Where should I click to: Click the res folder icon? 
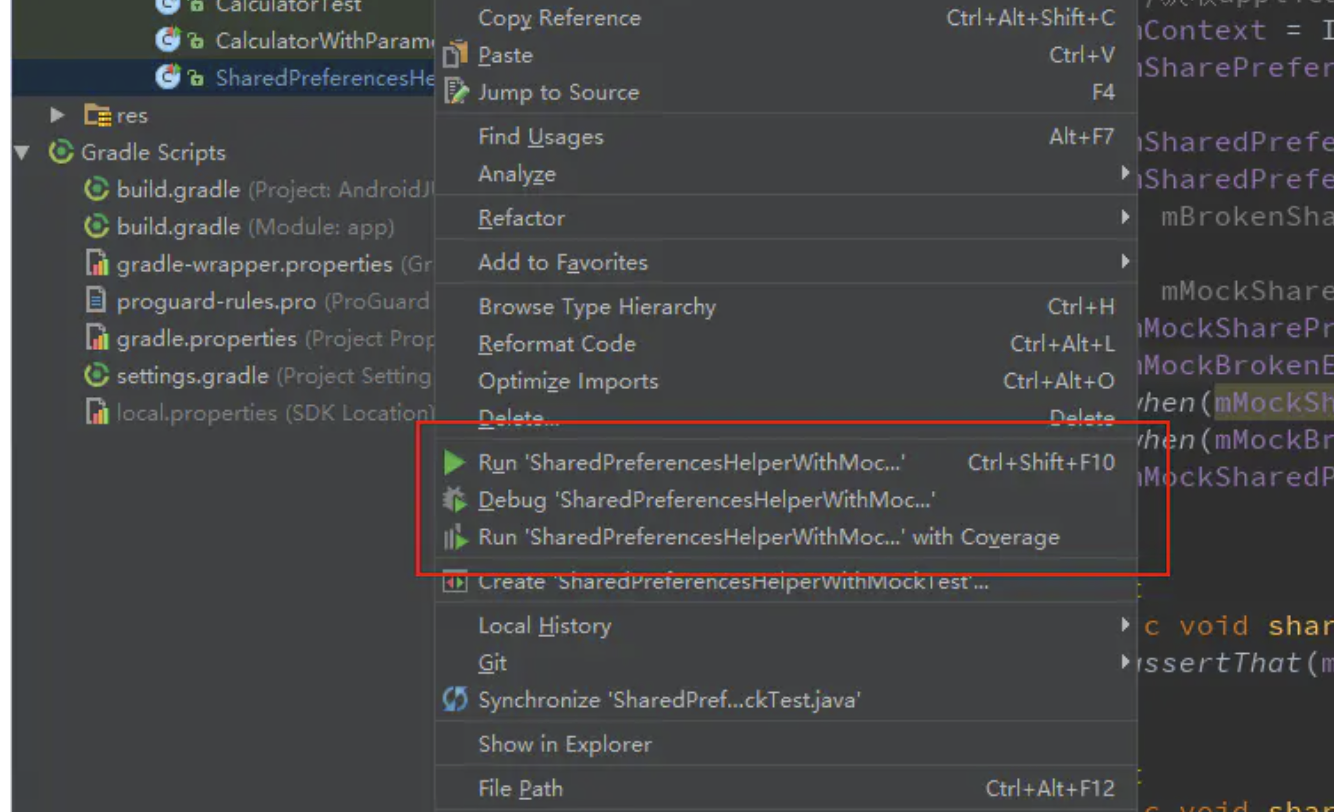pyautogui.click(x=97, y=115)
